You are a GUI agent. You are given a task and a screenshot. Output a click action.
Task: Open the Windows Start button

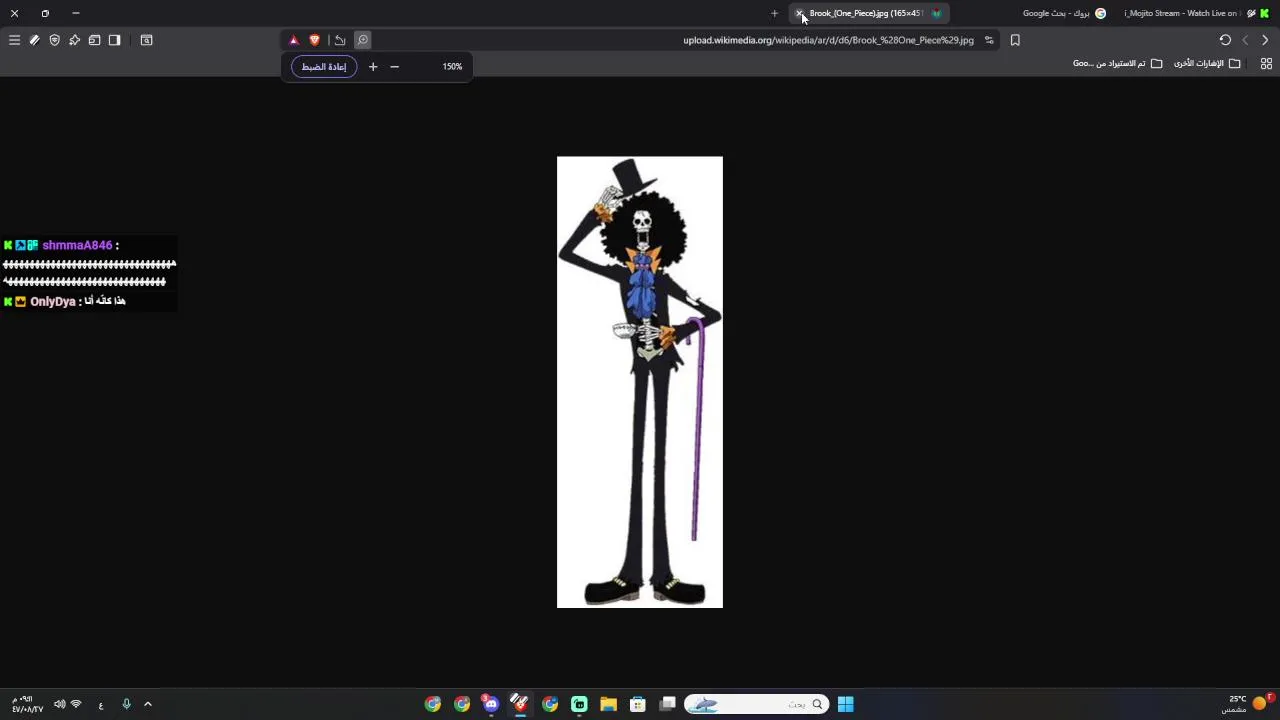coord(845,704)
